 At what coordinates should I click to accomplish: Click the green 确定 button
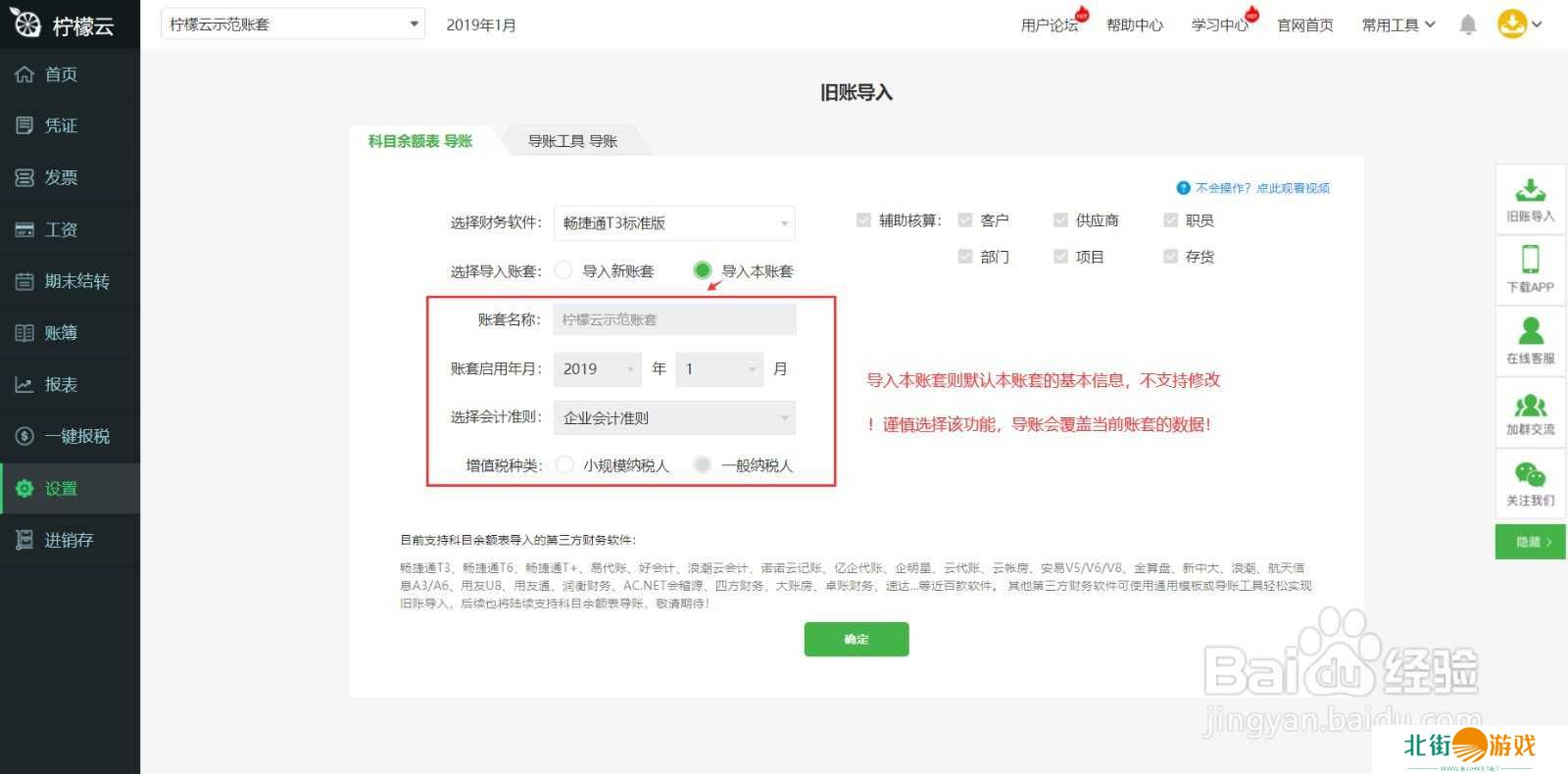(856, 639)
